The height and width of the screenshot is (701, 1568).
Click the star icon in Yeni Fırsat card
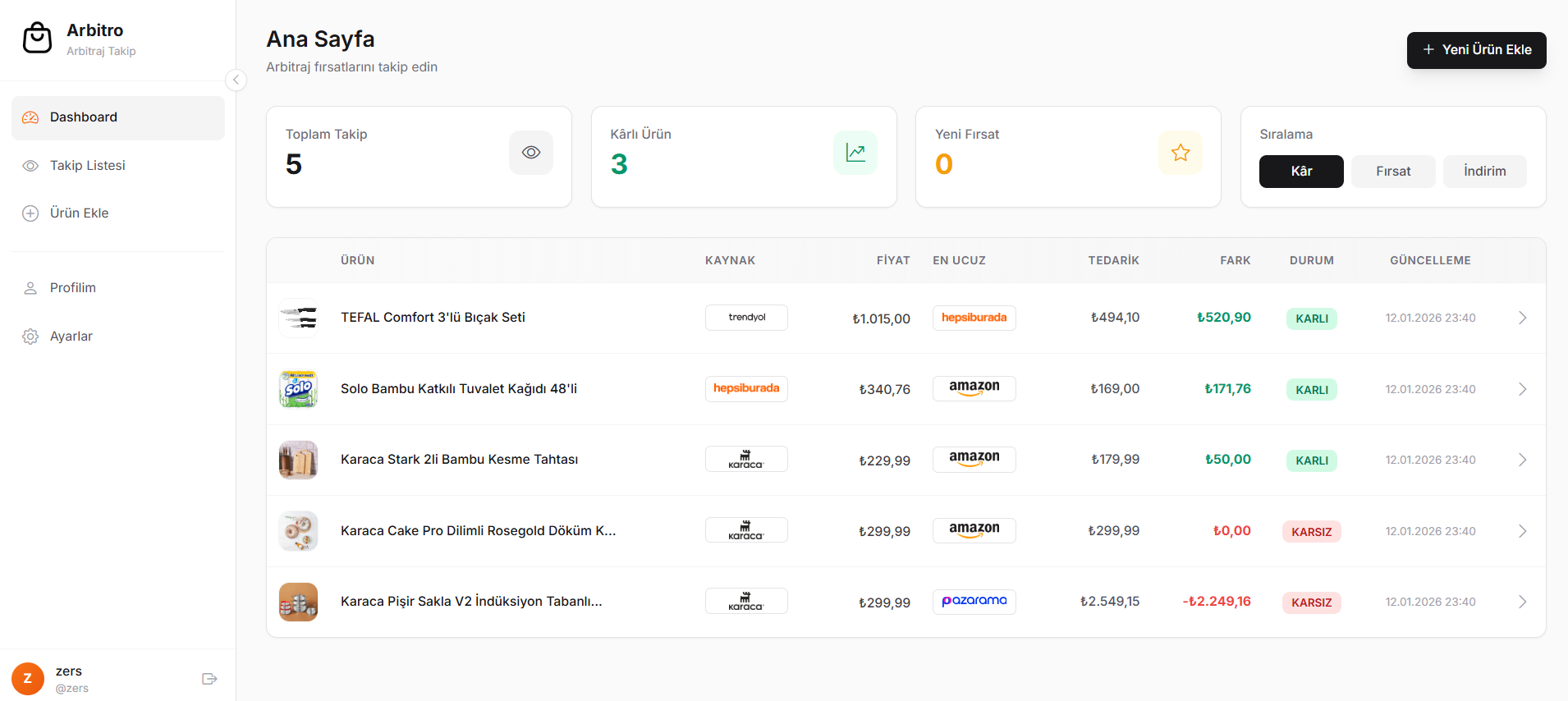coord(1181,153)
